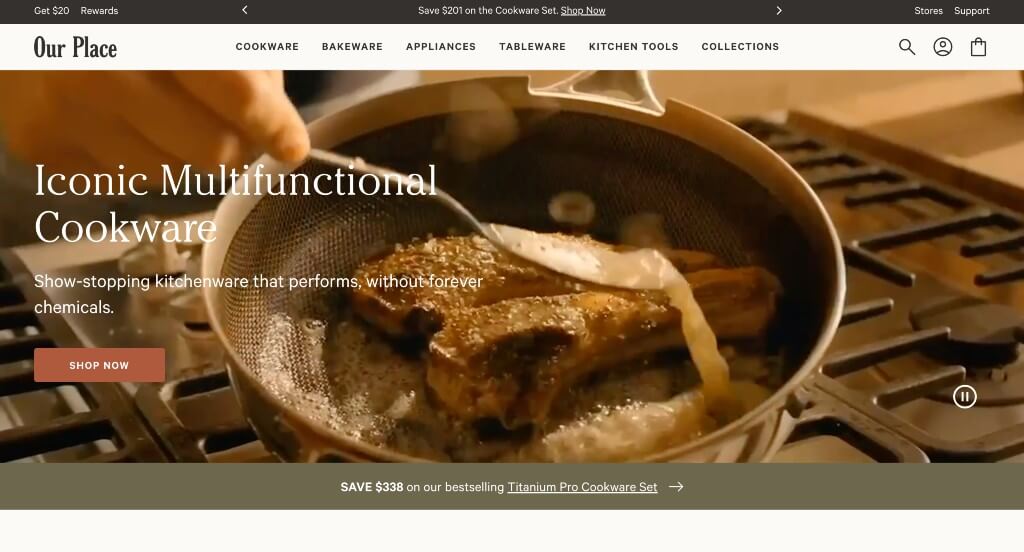Open the search magnifier icon
The width and height of the screenshot is (1024, 552).
[x=906, y=46]
